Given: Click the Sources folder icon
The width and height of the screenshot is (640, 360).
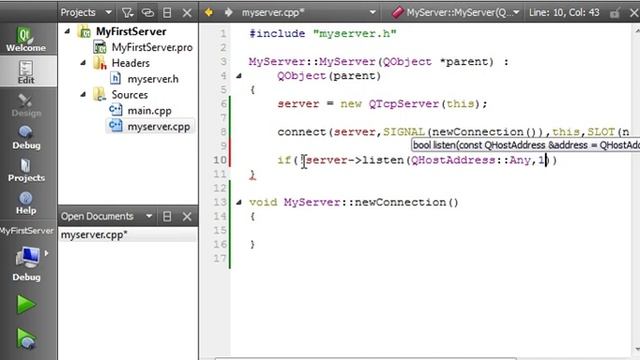Looking at the screenshot, I should (x=100, y=95).
